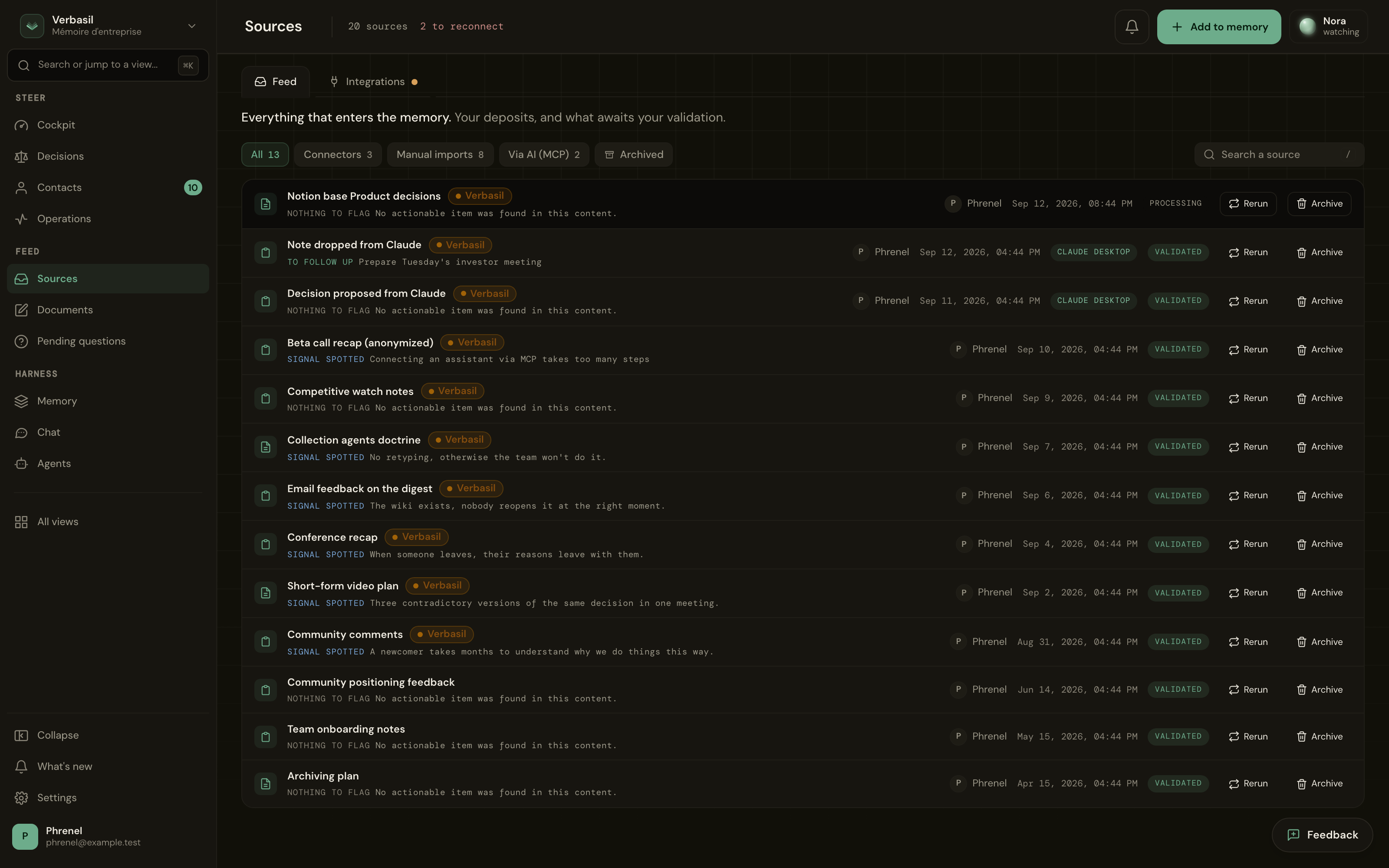Focus the Search a source field

[1279, 155]
